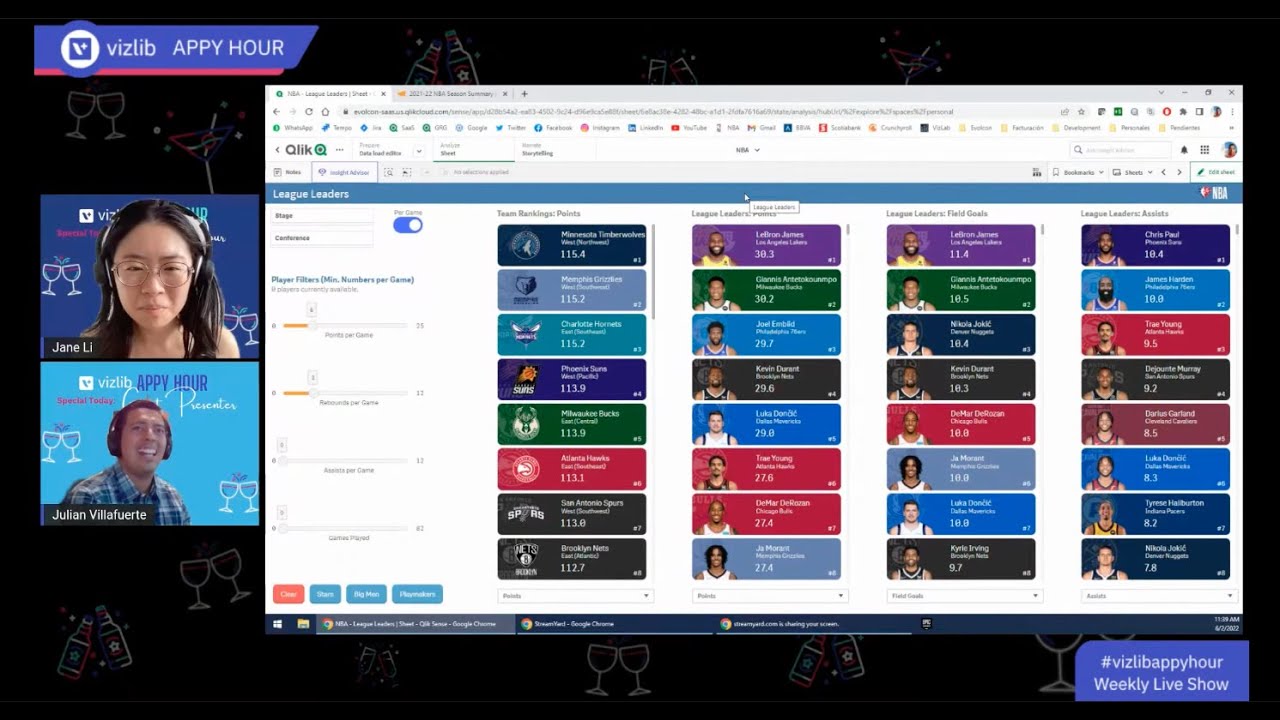Select Minnesota Timberwolves team card
The height and width of the screenshot is (720, 1280).
click(571, 245)
